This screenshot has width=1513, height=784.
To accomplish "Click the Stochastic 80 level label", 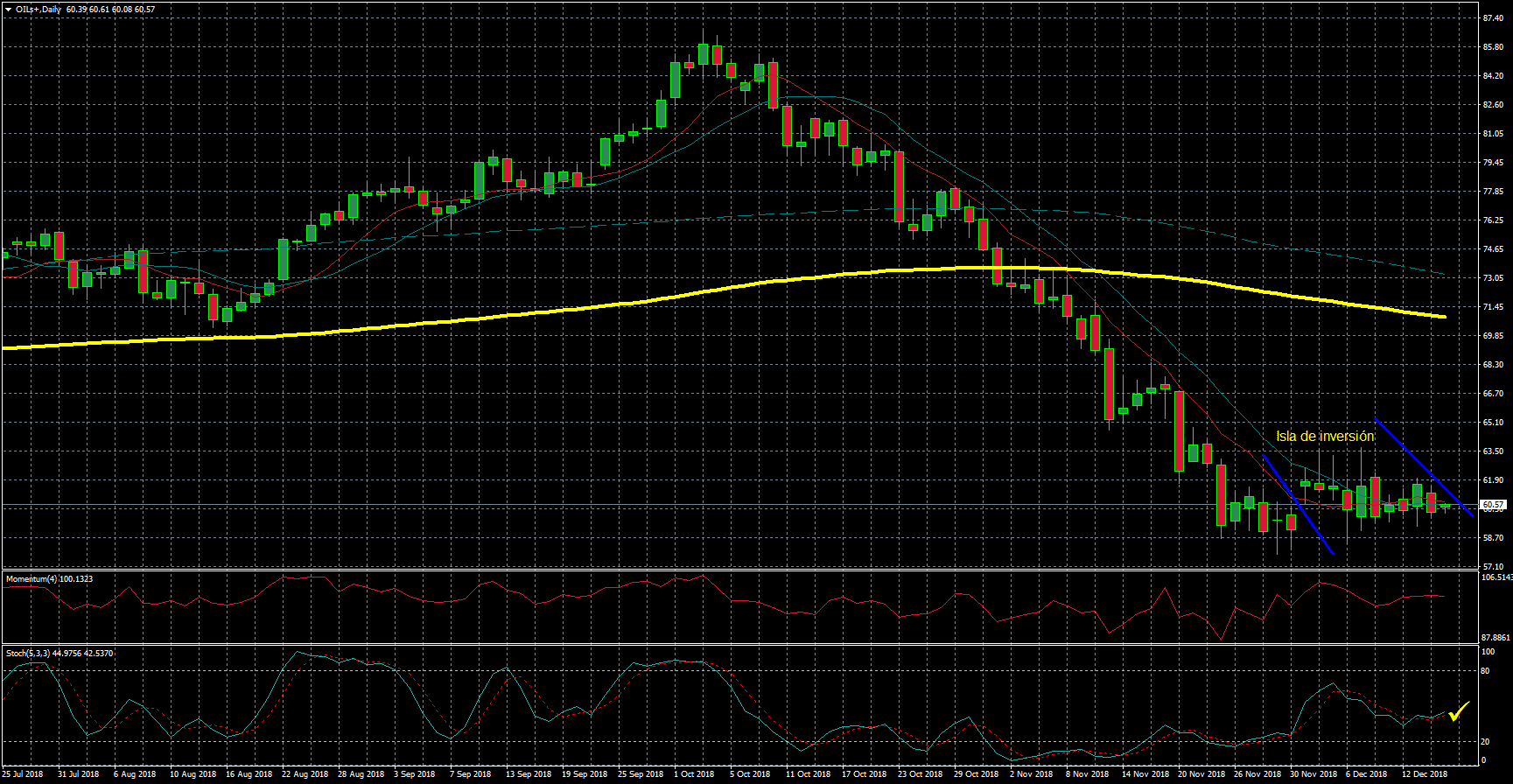I will click(x=1485, y=671).
